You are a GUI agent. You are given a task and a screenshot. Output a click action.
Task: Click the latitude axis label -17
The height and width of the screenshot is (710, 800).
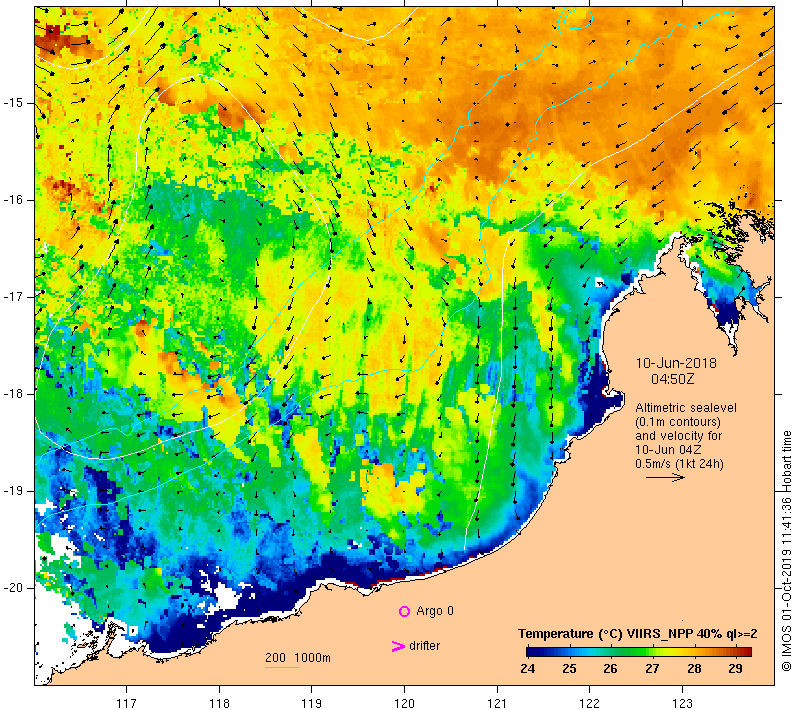[x=12, y=297]
